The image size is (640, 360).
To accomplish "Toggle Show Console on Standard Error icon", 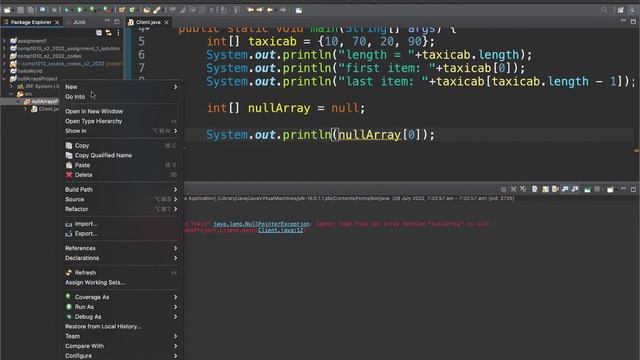I will tap(575, 189).
